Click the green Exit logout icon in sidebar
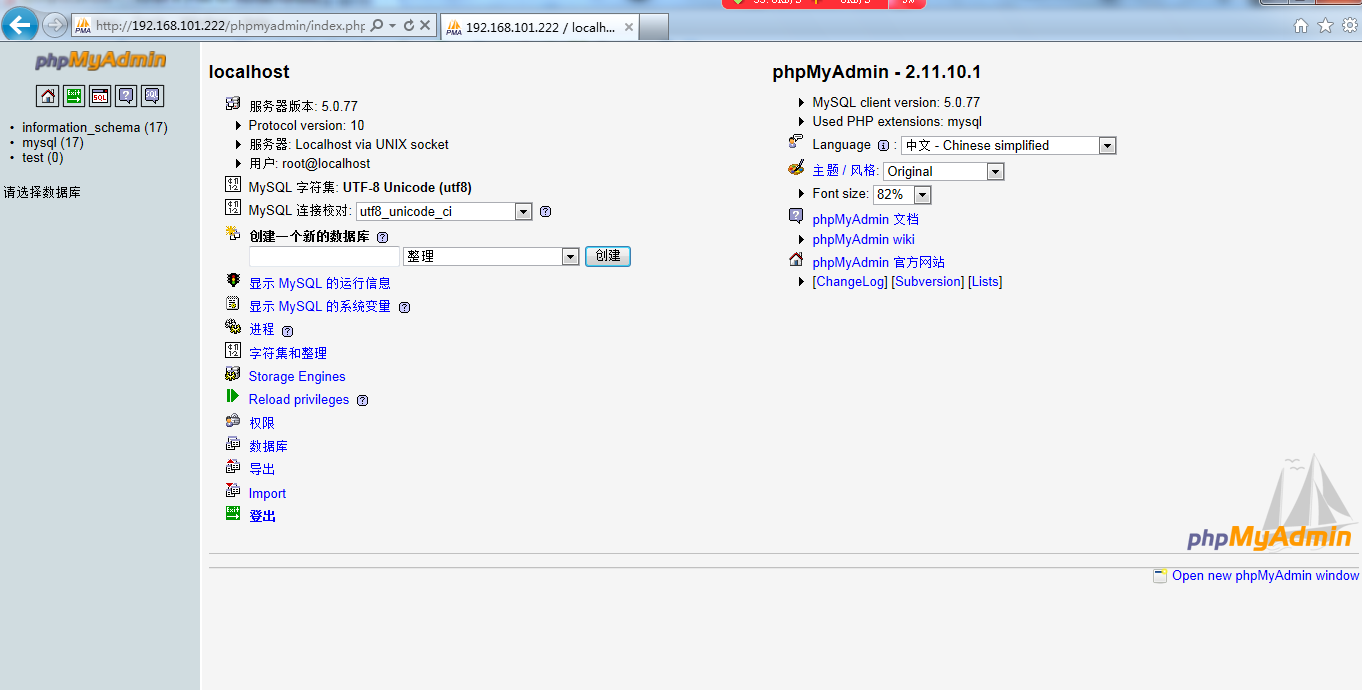This screenshot has height=690, width=1362. pyautogui.click(x=74, y=96)
